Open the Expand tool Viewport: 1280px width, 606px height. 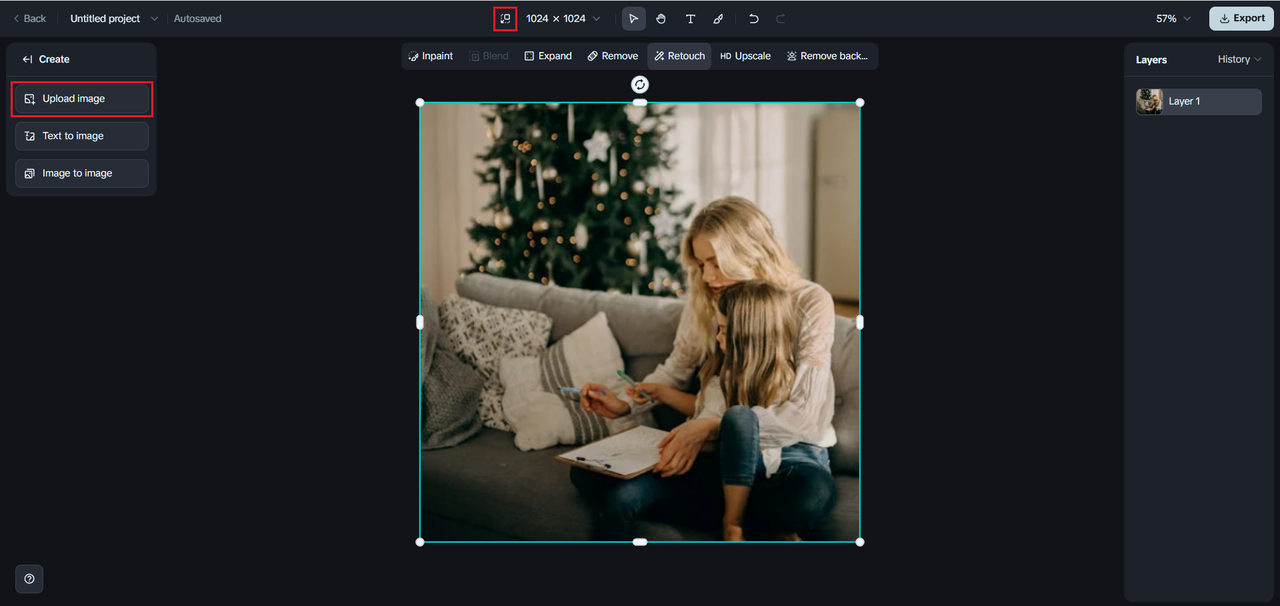coord(548,56)
